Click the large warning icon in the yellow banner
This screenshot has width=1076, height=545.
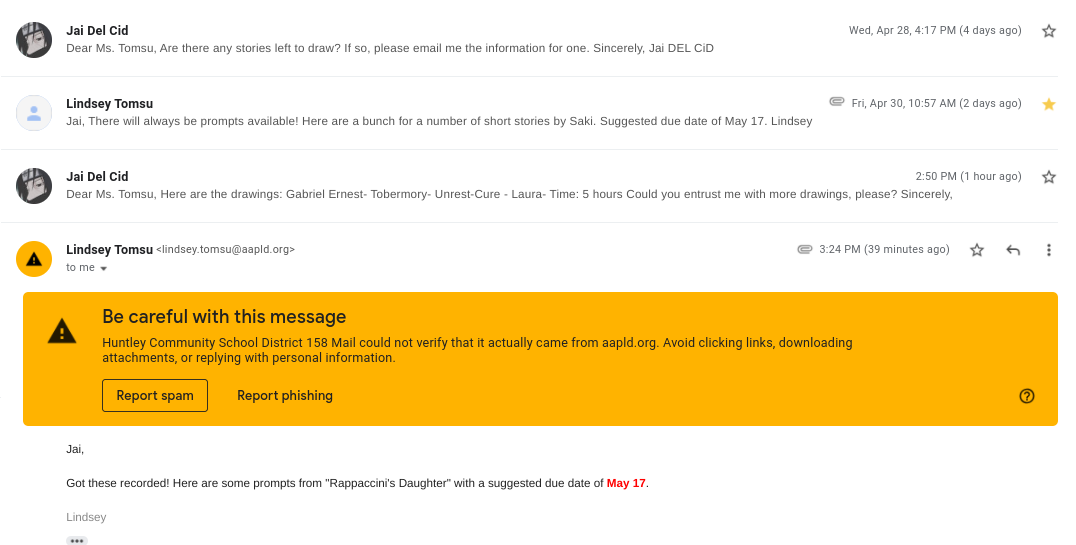pyautogui.click(x=62, y=331)
